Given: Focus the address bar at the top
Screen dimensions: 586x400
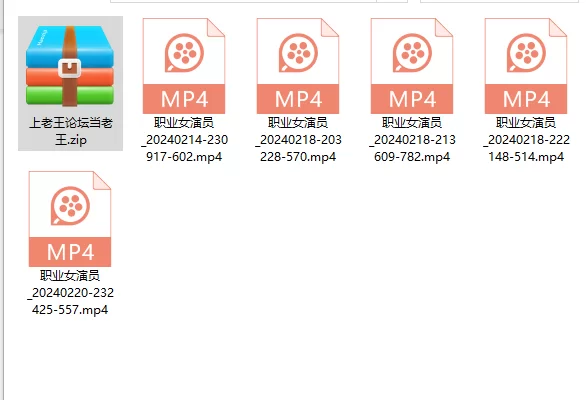Looking at the screenshot, I should (243, 1).
